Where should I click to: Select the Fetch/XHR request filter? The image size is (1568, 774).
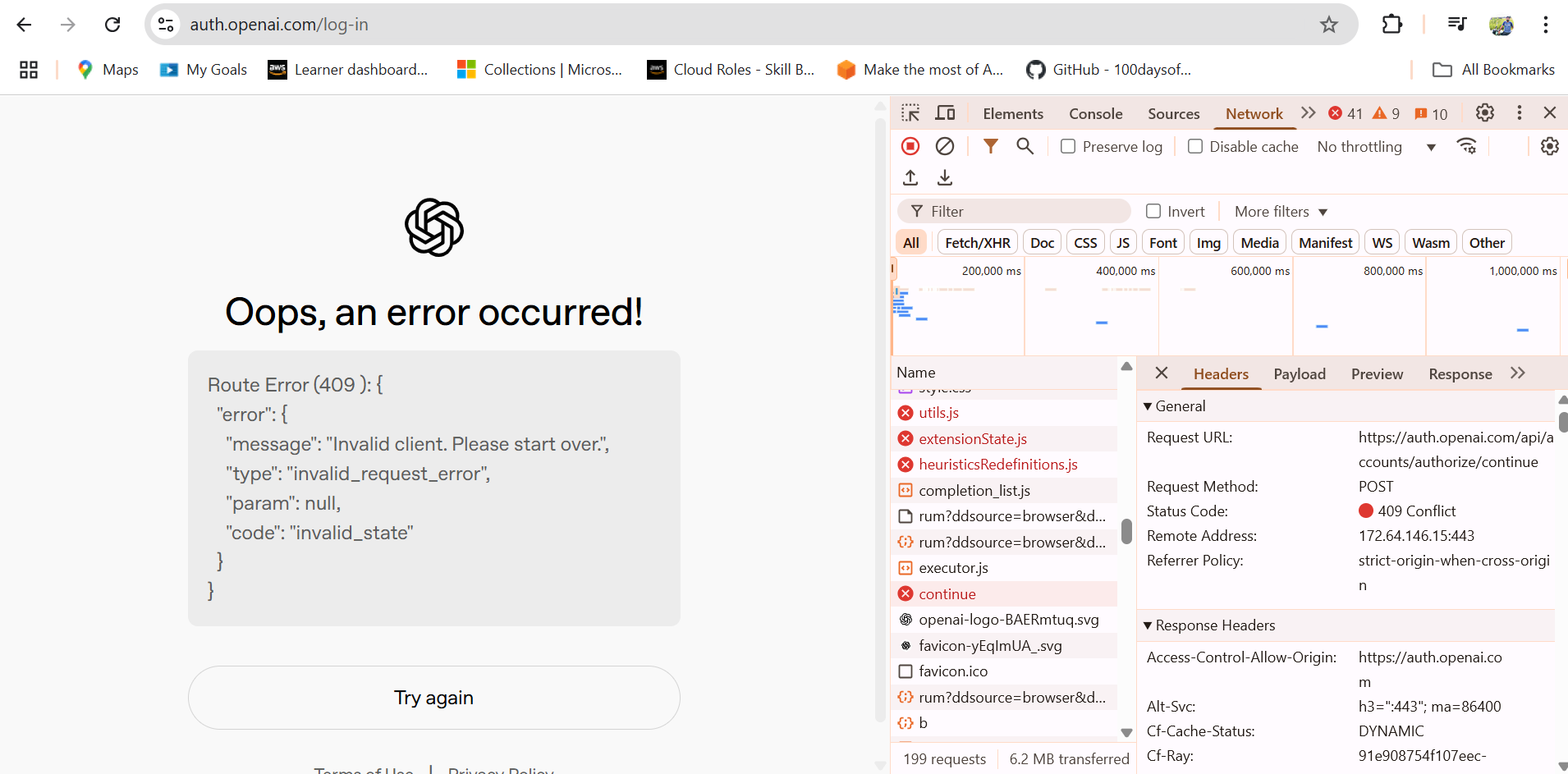(x=977, y=241)
